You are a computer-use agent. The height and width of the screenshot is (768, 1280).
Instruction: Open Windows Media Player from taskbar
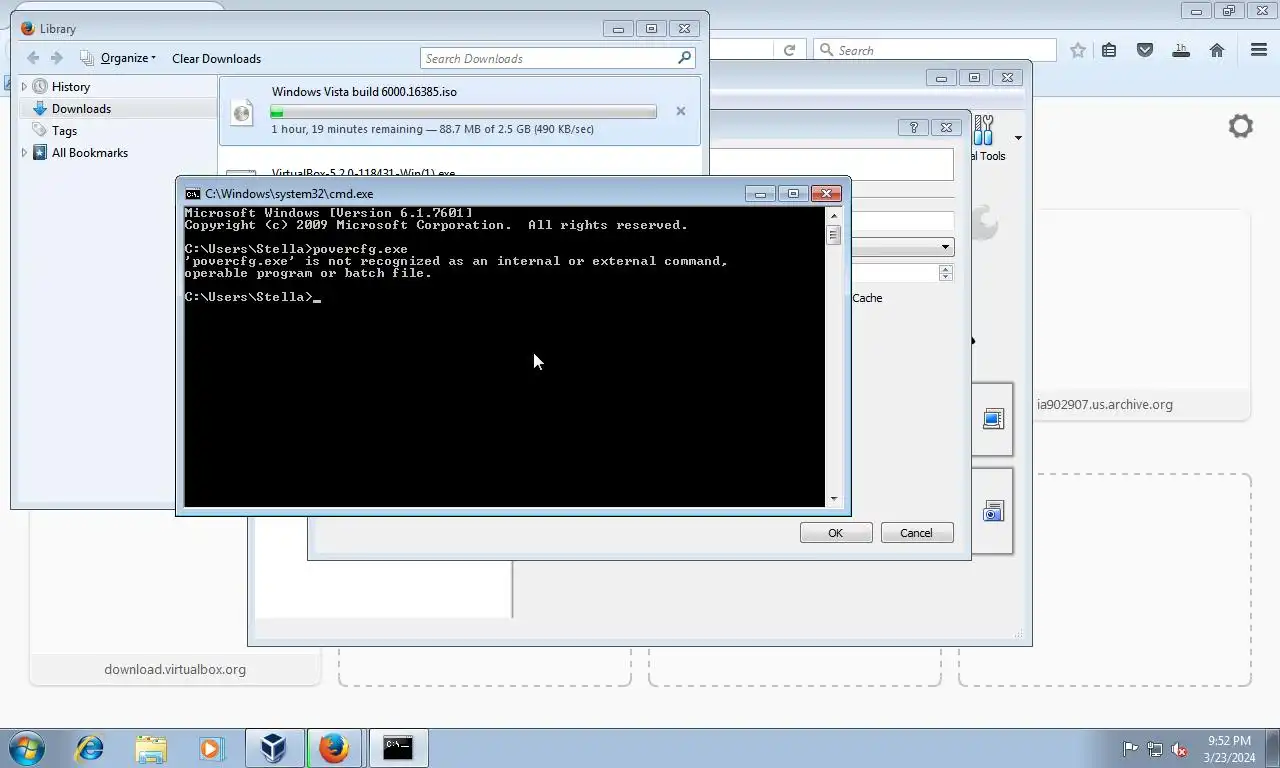pyautogui.click(x=211, y=748)
